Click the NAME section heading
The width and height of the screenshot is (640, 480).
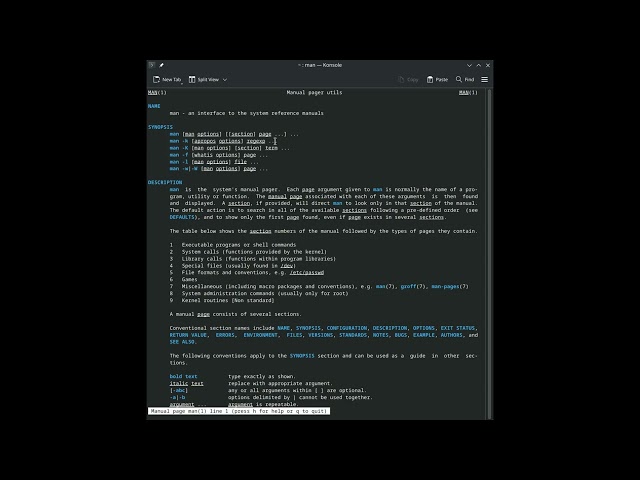point(154,106)
